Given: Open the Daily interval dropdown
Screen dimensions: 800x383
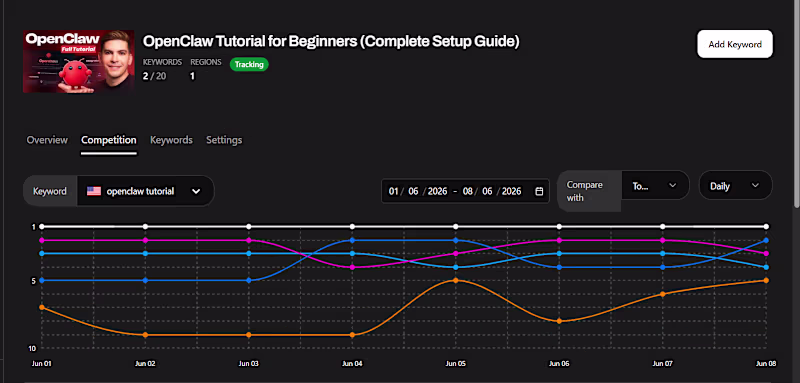Looking at the screenshot, I should [x=735, y=186].
